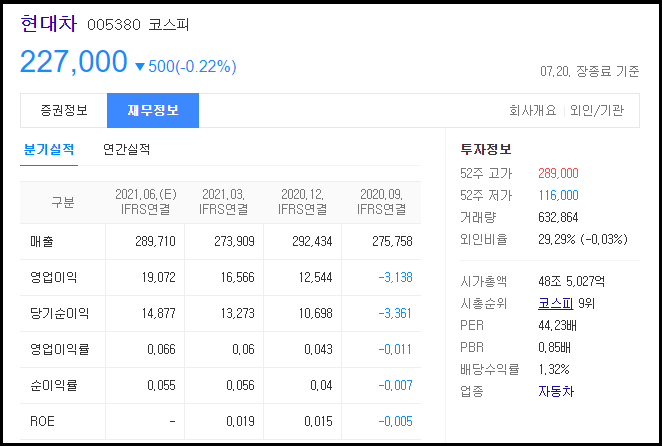Click the 2021.06.(E) column header
The height and width of the screenshot is (446, 662).
(x=146, y=202)
